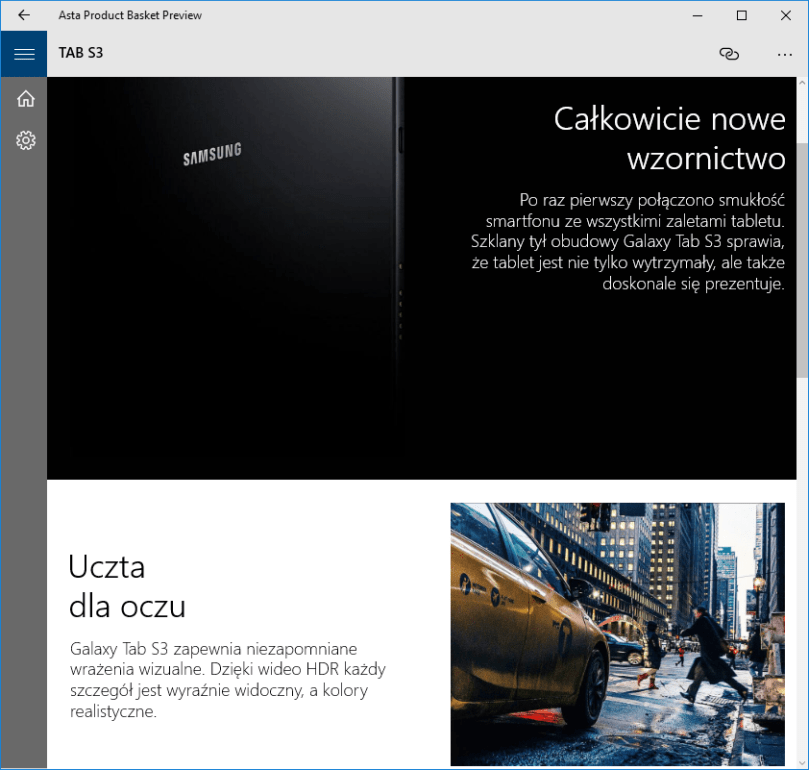Viewport: 809px width, 770px height.
Task: Click the link chain icon
Action: click(729, 54)
